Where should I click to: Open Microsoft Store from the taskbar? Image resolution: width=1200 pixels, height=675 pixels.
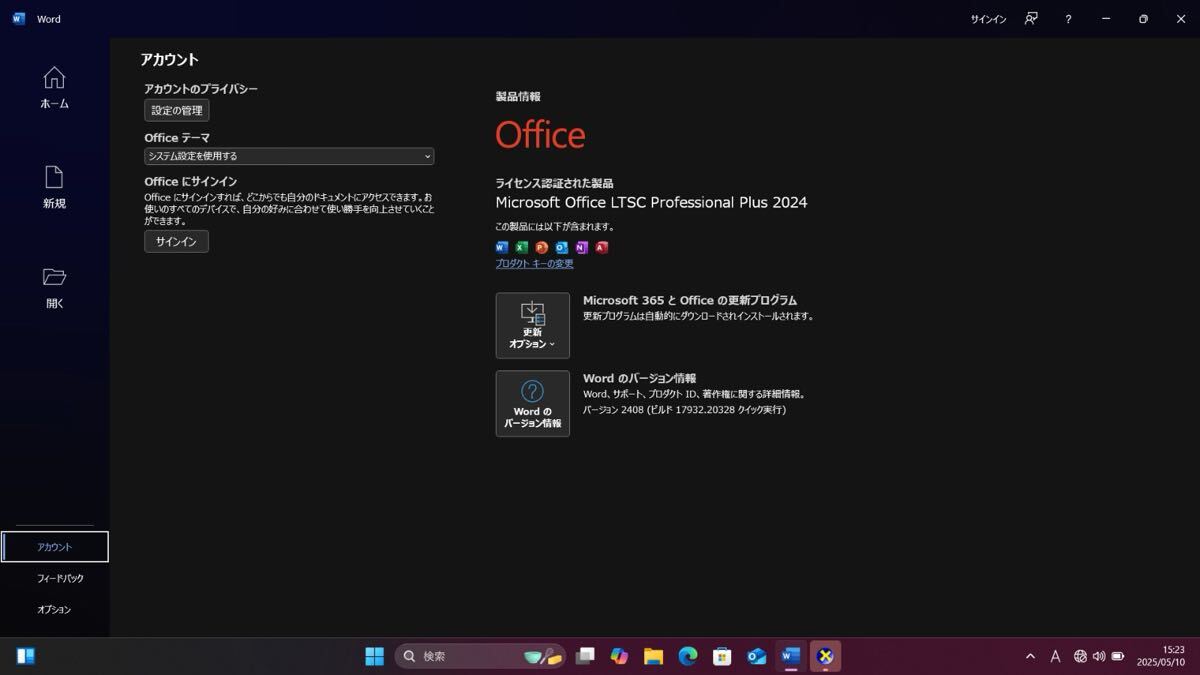(x=722, y=656)
